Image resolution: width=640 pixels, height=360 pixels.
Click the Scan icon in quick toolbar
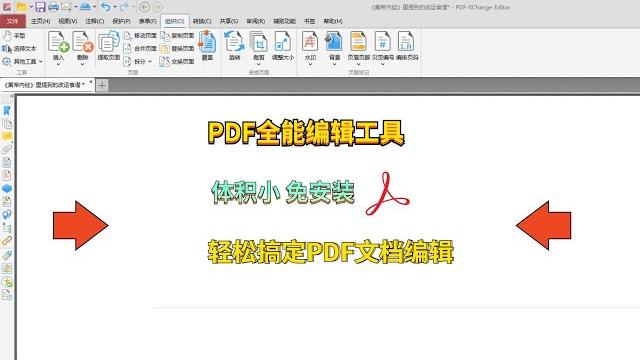click(85, 7)
